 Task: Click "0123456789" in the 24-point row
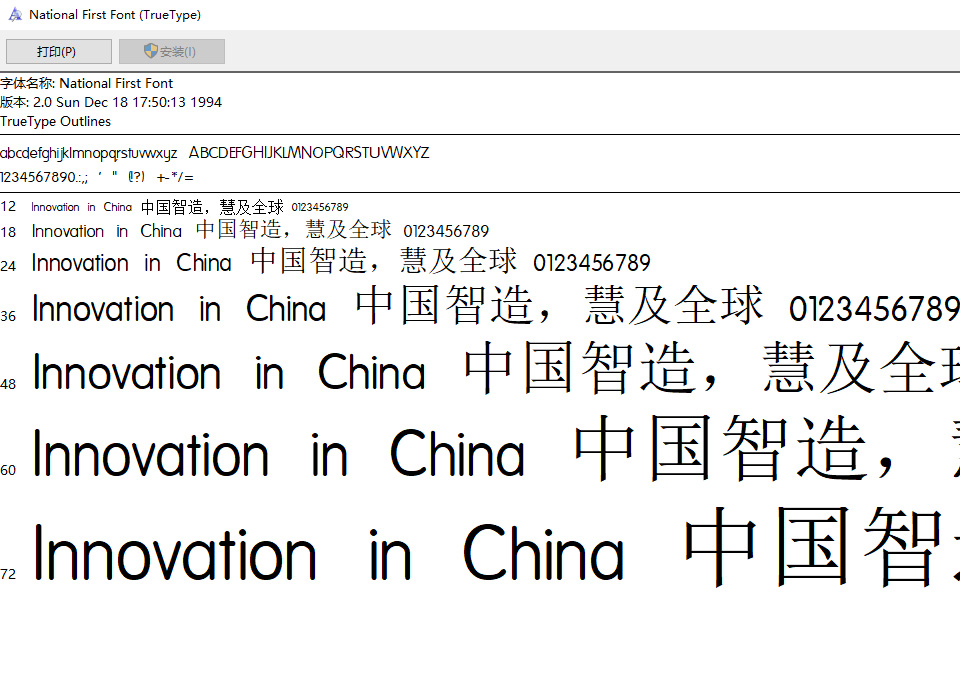coord(591,263)
